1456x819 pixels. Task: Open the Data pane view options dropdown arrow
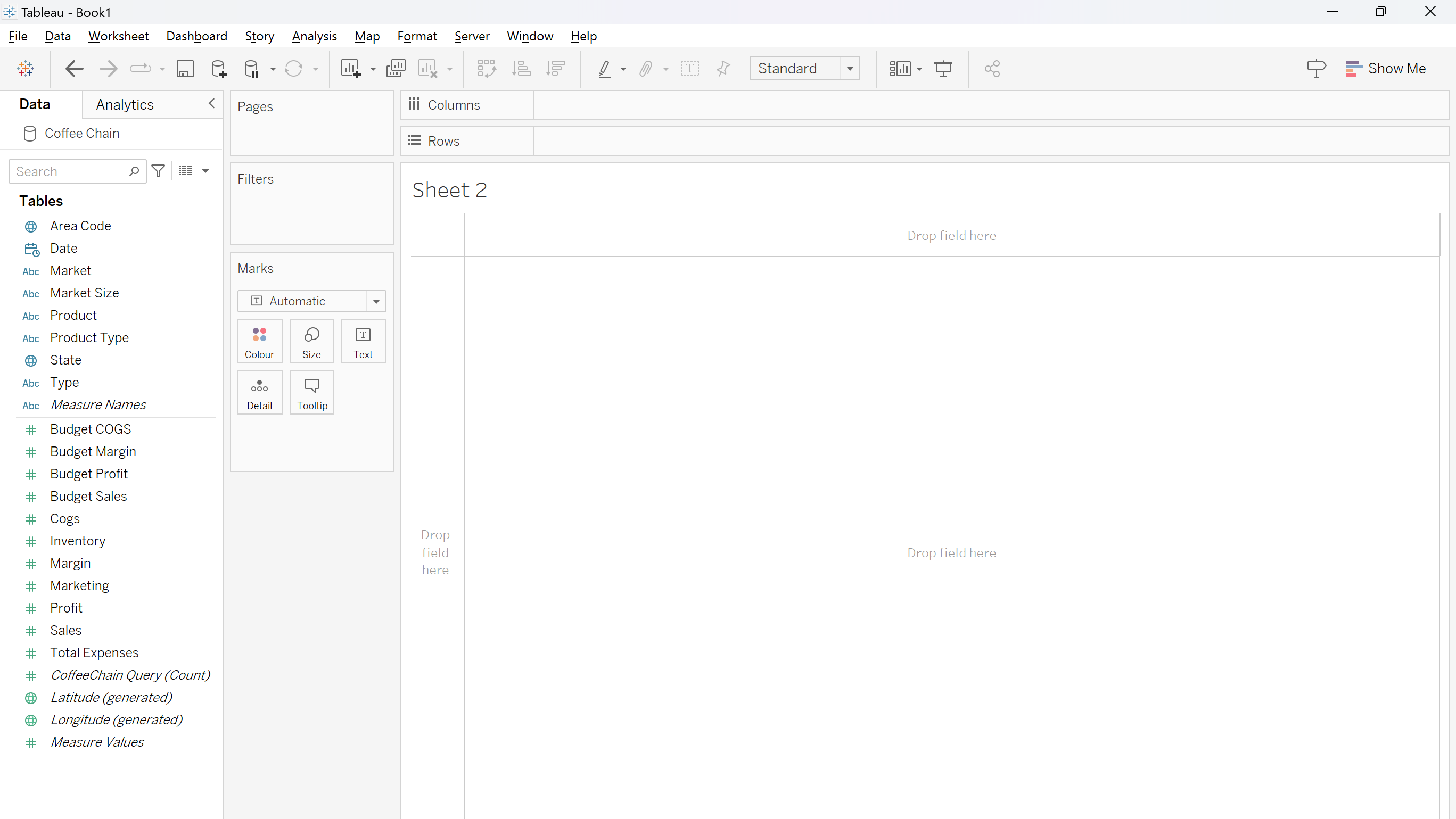[x=205, y=171]
